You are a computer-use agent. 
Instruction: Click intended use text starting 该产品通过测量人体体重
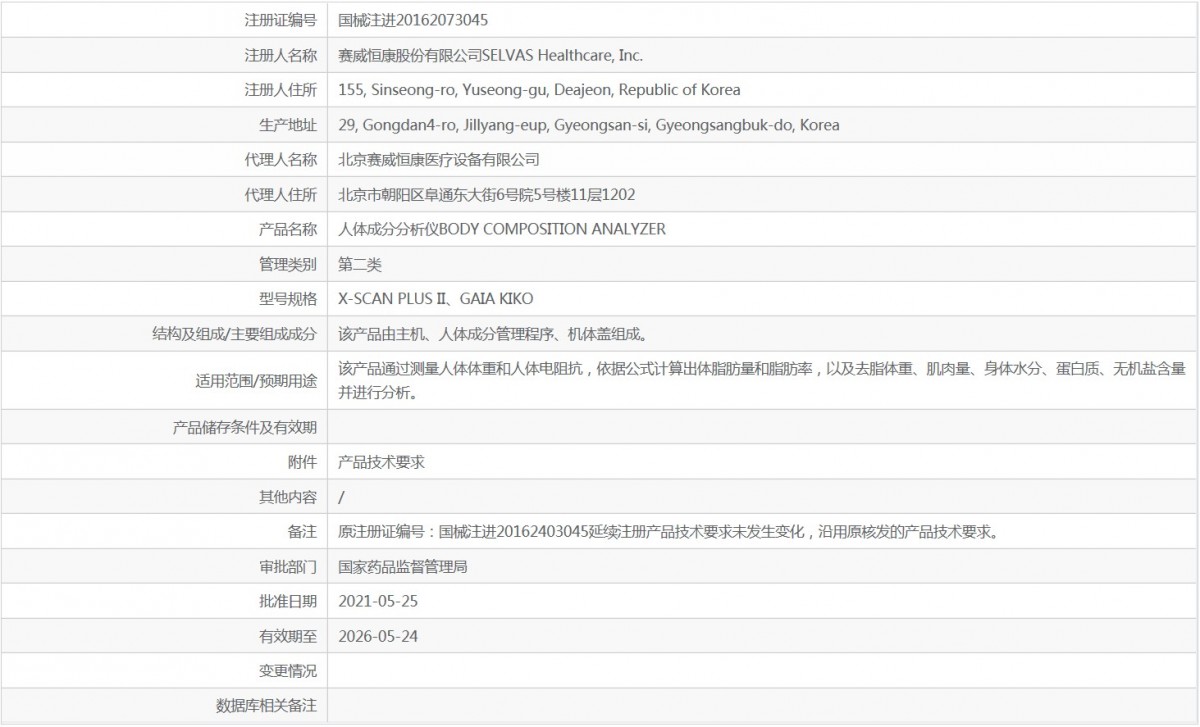click(x=763, y=381)
